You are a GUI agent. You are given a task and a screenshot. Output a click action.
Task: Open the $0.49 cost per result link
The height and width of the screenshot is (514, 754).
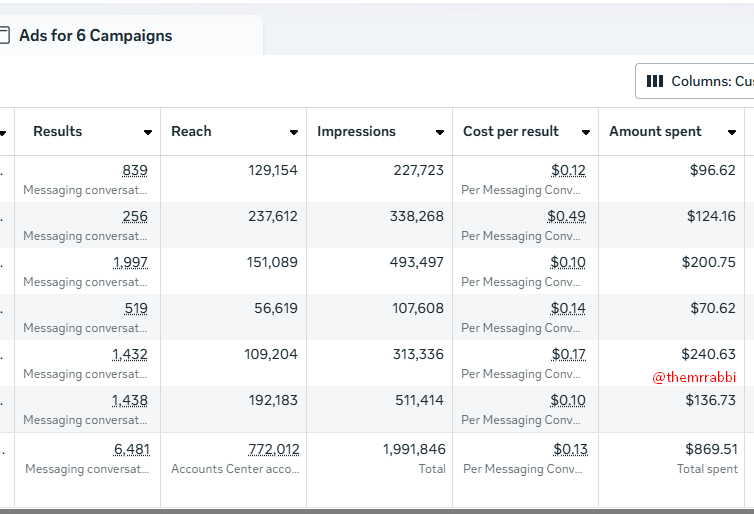click(x=566, y=217)
